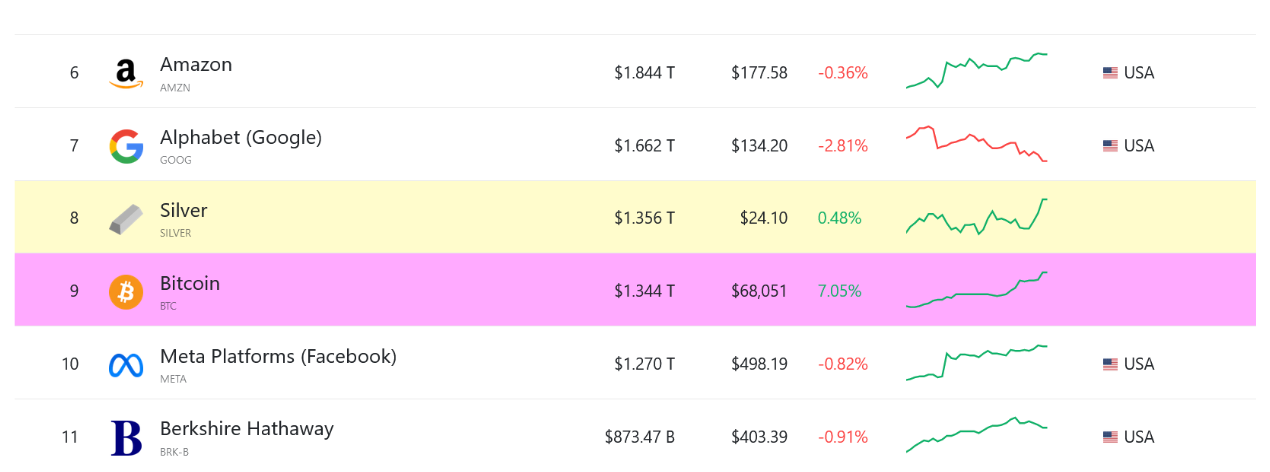The image size is (1270, 472).
Task: Click the Meta Platforms logo icon
Action: (x=126, y=365)
